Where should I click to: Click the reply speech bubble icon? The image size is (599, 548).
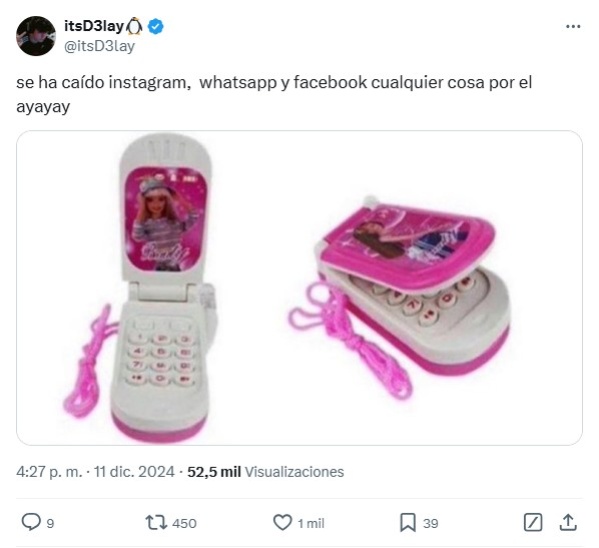coord(31,522)
